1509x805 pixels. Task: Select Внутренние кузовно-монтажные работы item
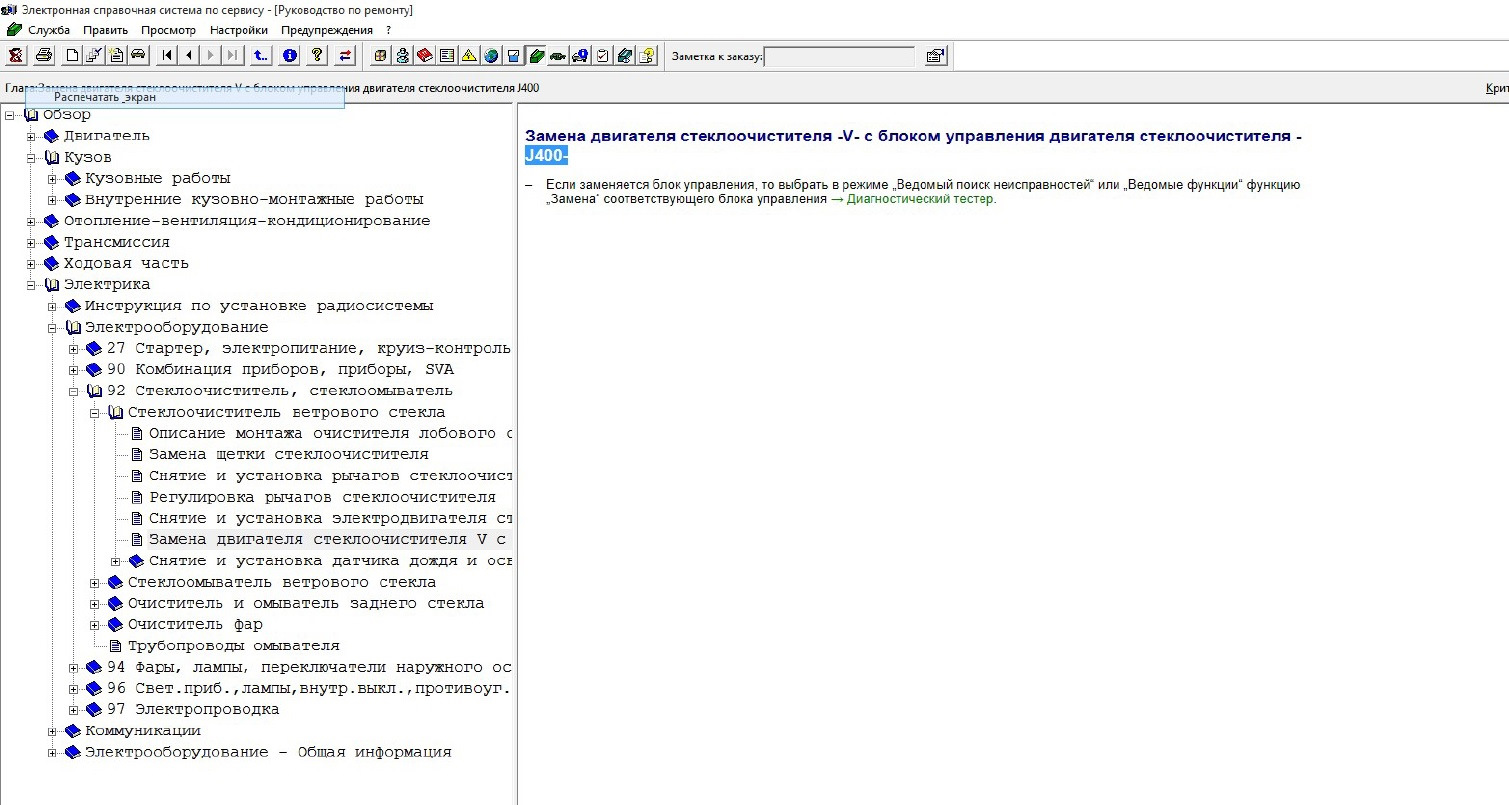(x=254, y=199)
